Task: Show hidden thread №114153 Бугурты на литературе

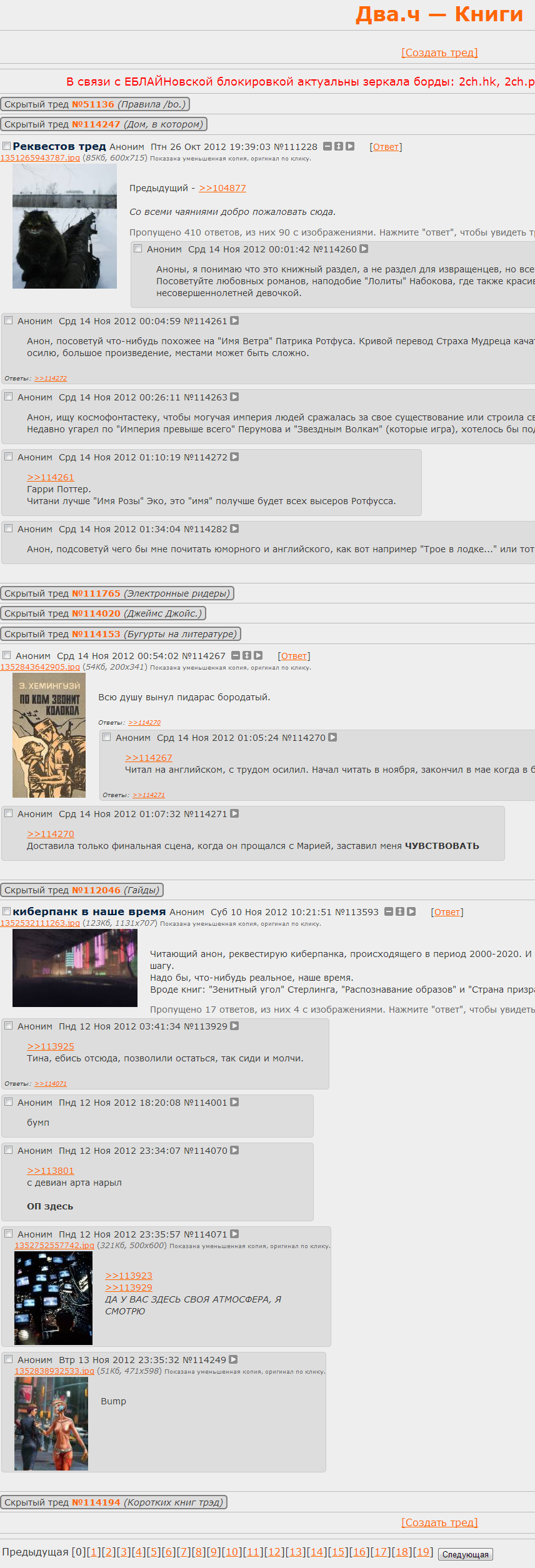Action: tap(121, 634)
